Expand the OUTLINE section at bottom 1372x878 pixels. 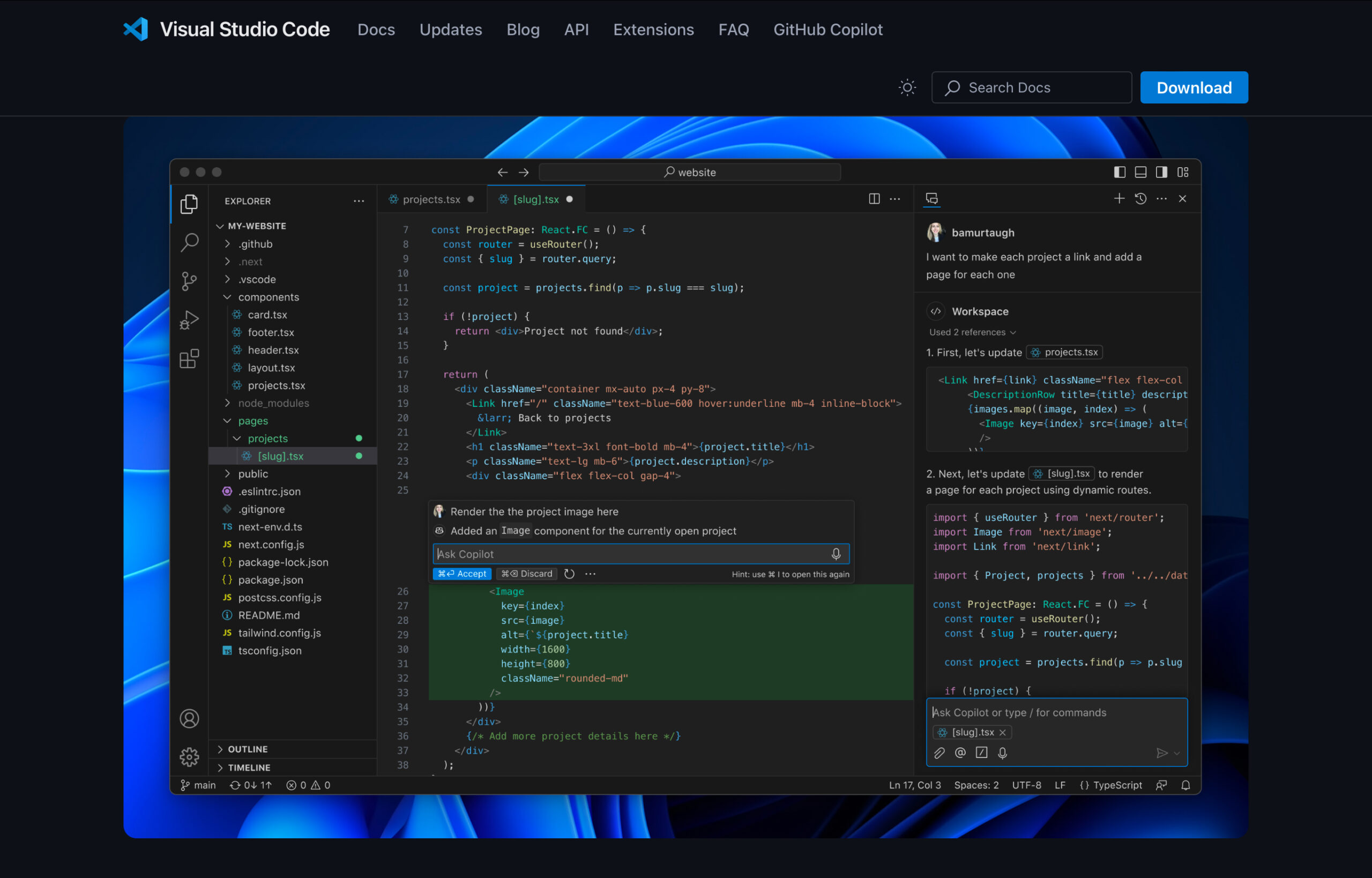point(221,749)
